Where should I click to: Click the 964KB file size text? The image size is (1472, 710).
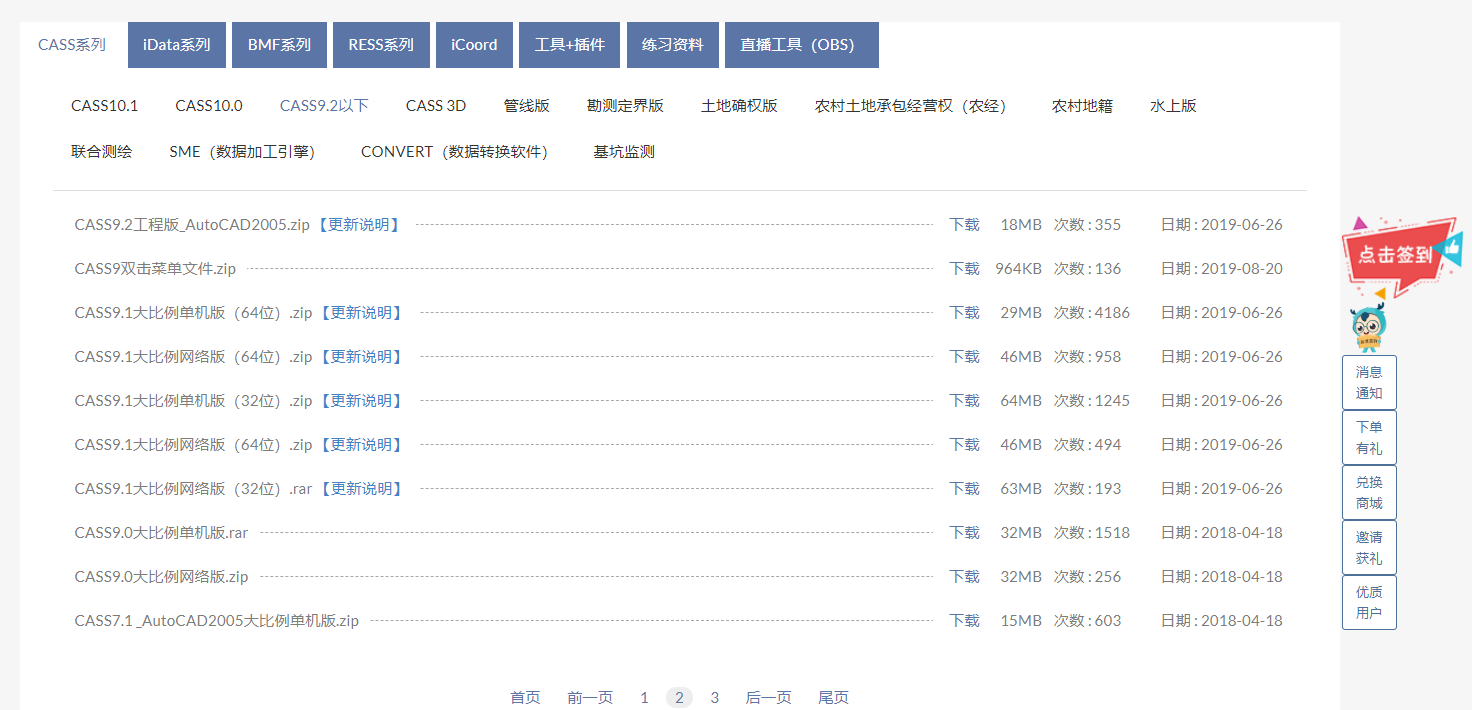click(x=1018, y=269)
